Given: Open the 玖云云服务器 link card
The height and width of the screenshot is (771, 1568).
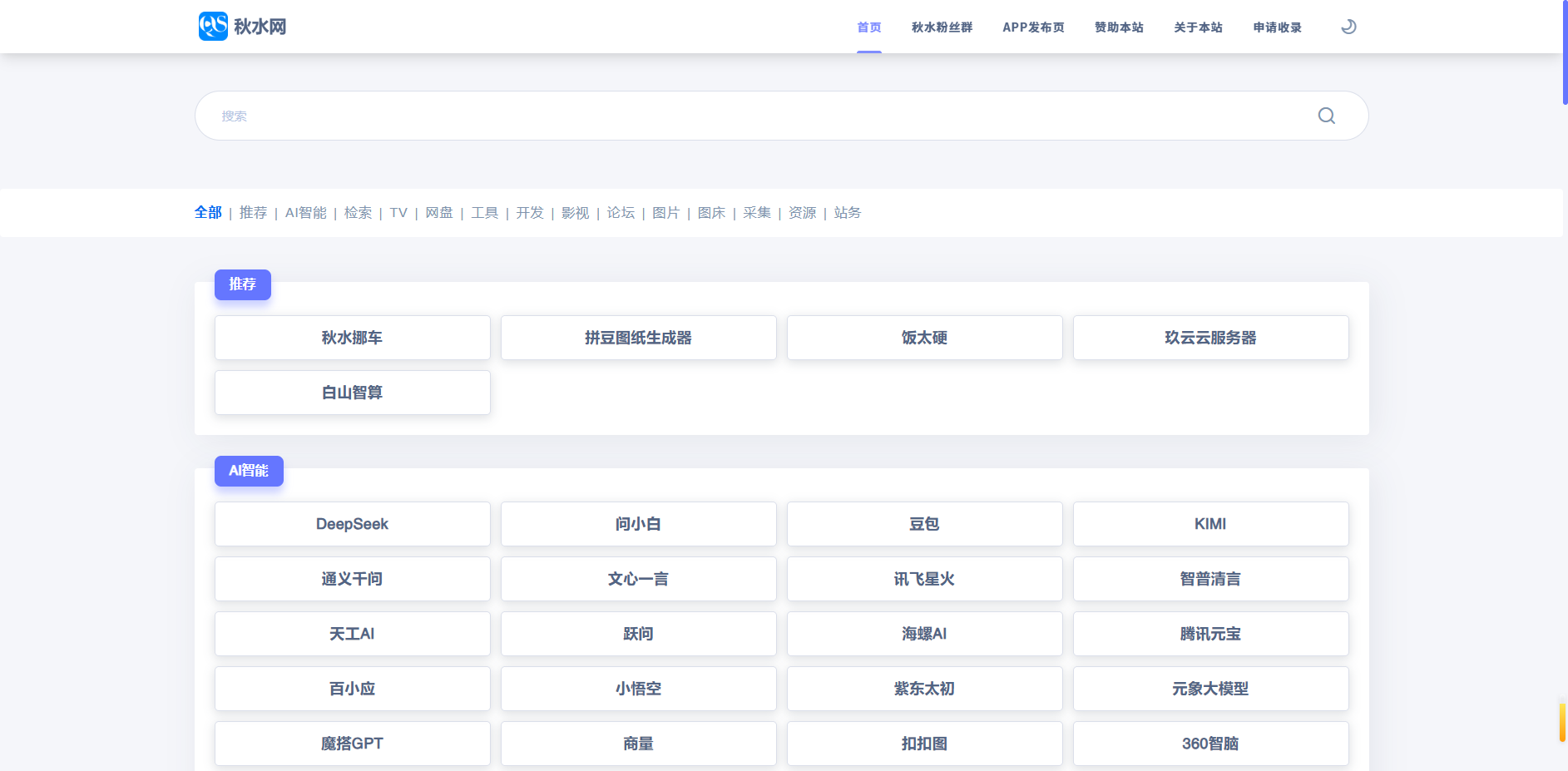Looking at the screenshot, I should point(1211,338).
